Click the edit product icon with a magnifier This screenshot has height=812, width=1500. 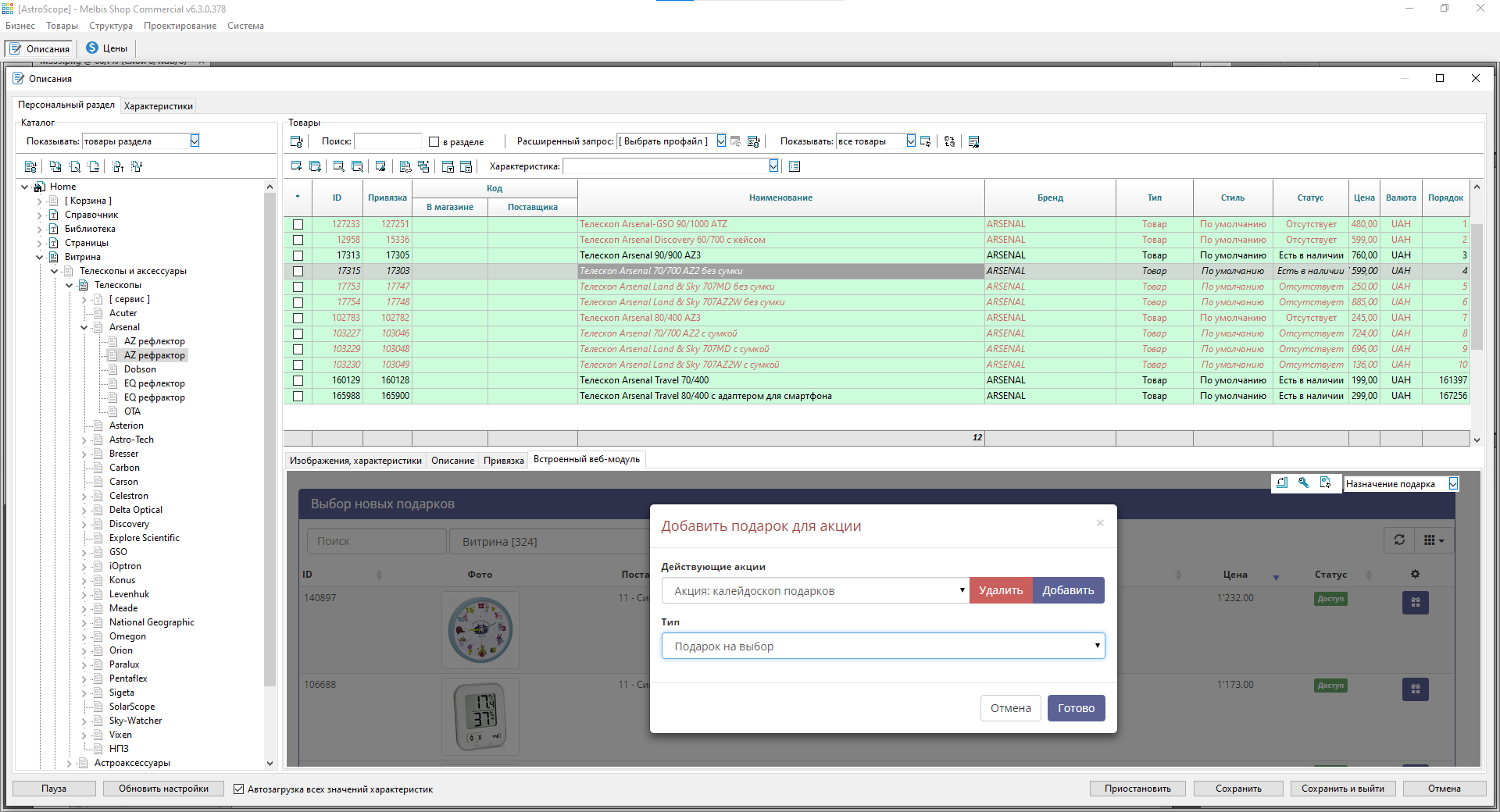pyautogui.click(x=339, y=166)
